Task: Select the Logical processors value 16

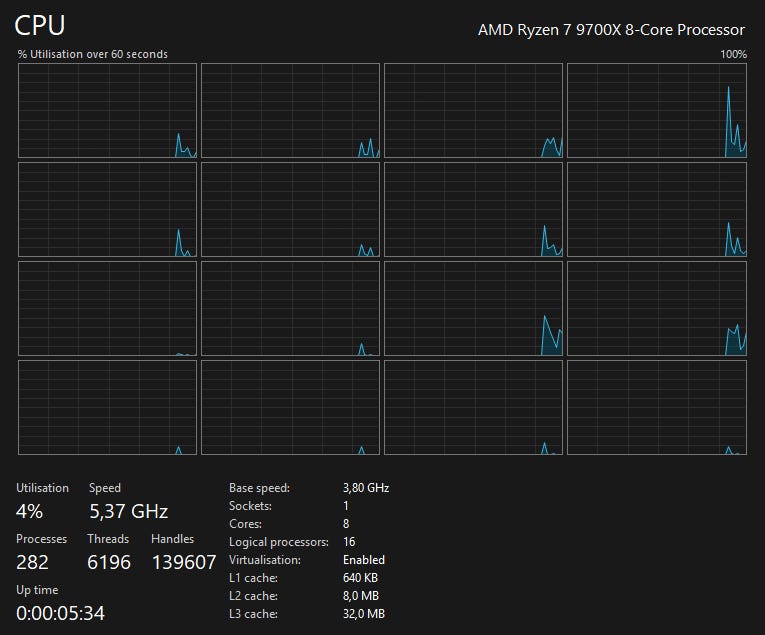Action: pos(349,542)
